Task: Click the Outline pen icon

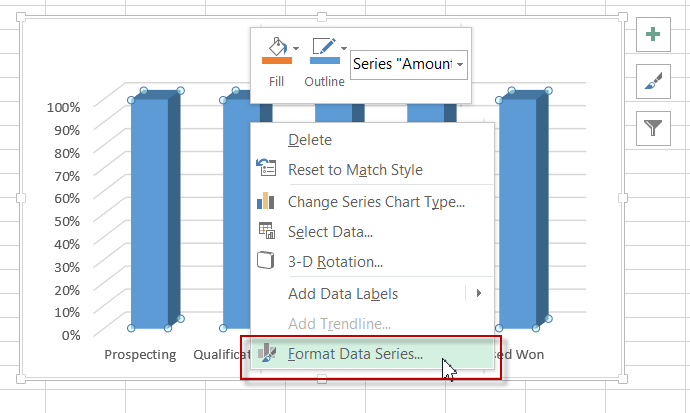Action: 324,46
